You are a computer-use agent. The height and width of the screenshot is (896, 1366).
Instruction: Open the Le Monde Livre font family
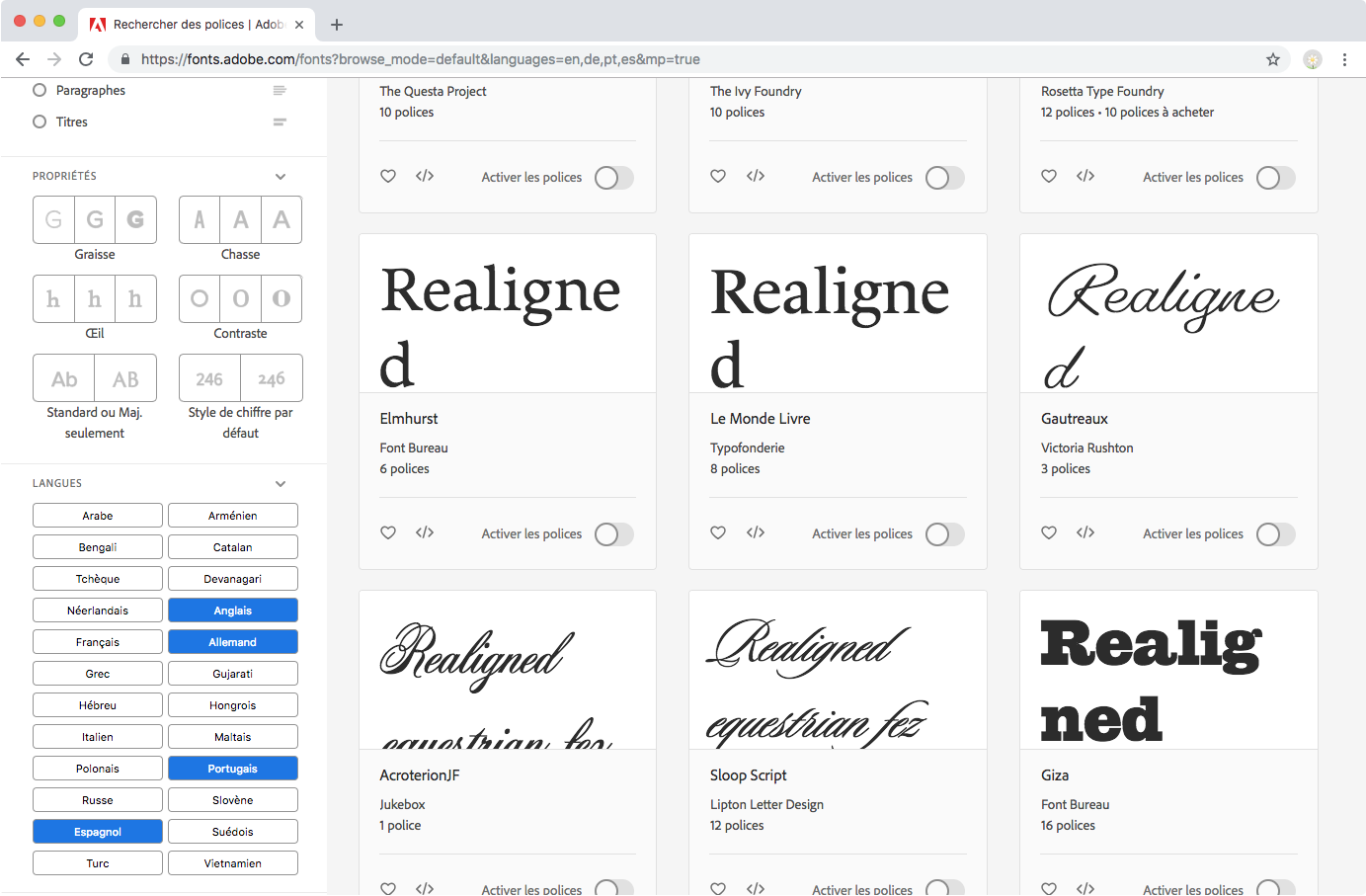761,419
